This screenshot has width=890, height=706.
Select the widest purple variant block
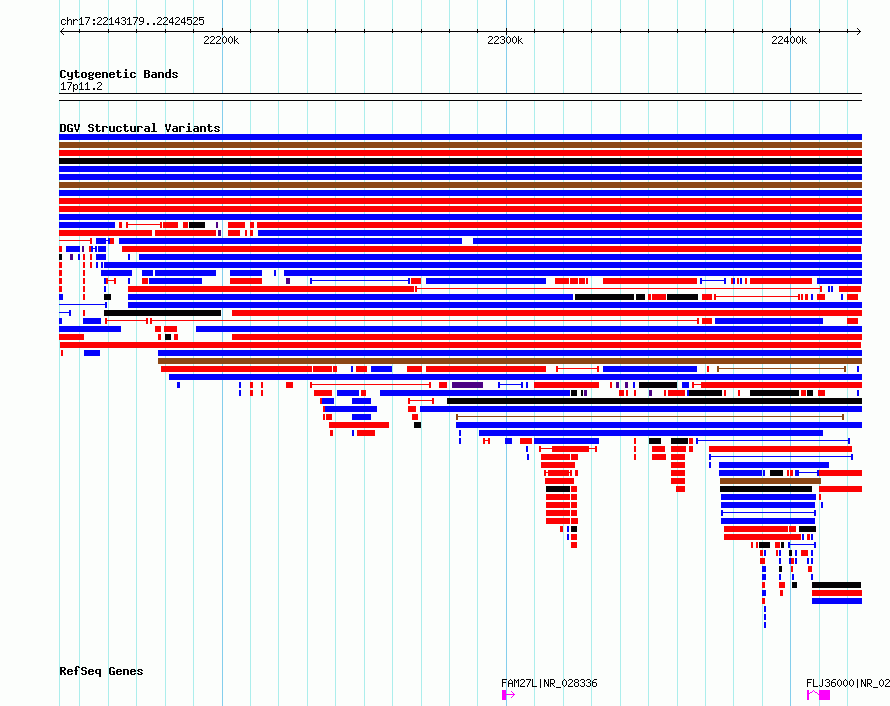tap(467, 385)
